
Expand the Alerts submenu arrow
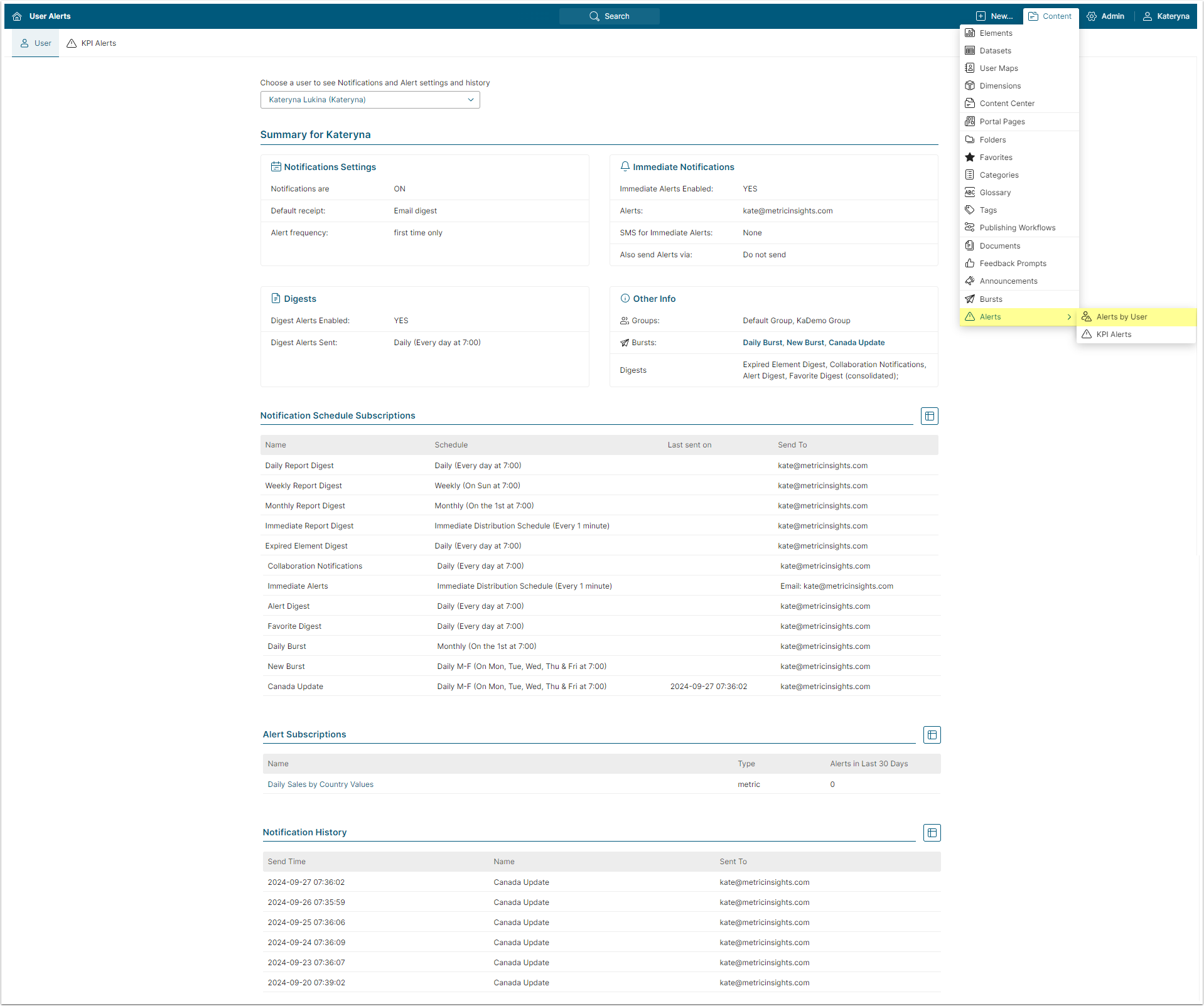pyautogui.click(x=1068, y=317)
